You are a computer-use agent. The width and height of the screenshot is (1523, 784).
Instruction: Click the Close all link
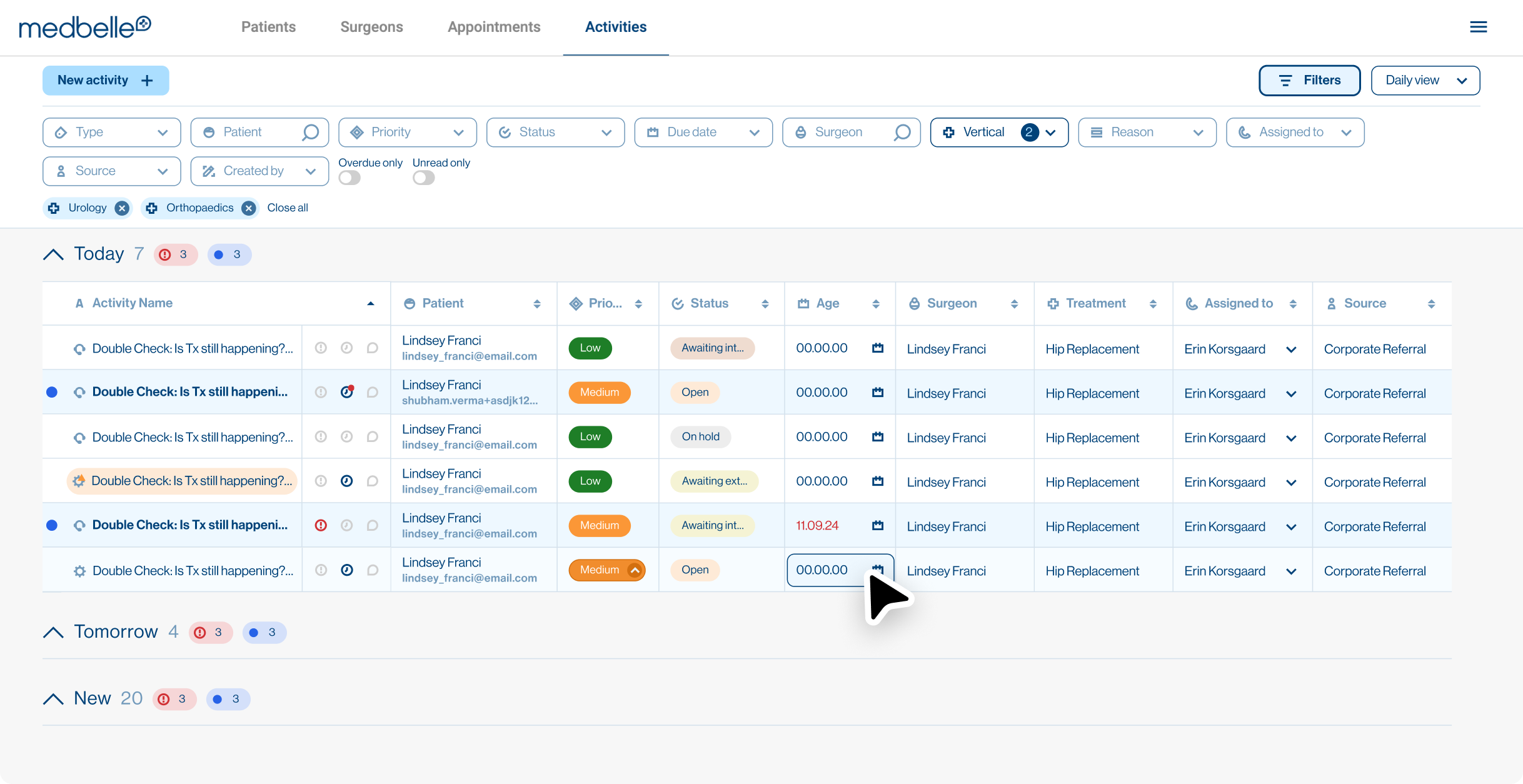coord(288,208)
